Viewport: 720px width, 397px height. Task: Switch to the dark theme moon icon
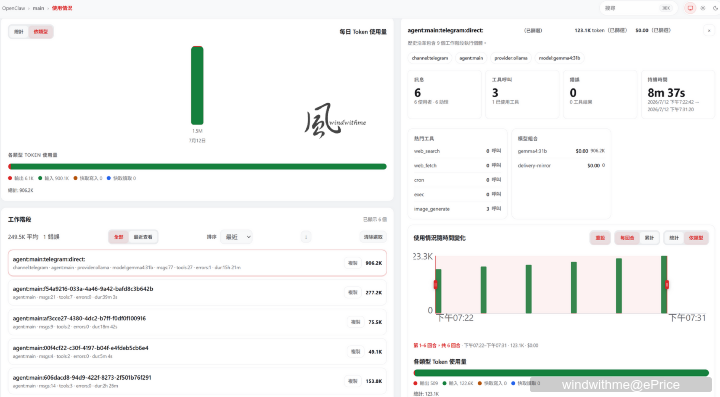(715, 8)
